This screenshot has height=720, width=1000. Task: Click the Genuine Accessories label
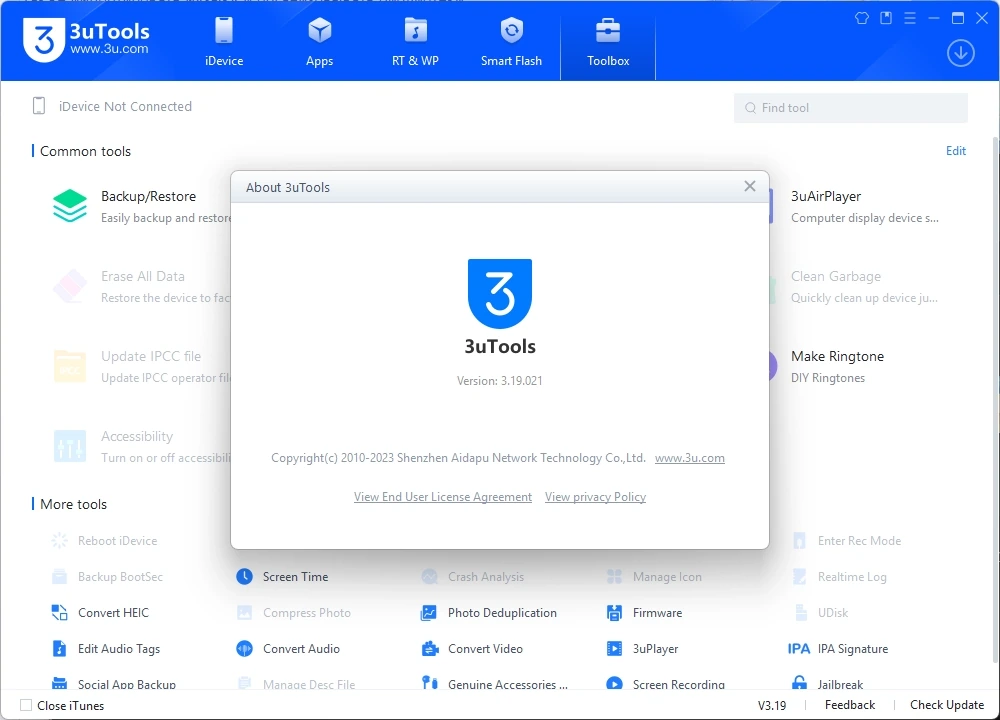[x=508, y=684]
